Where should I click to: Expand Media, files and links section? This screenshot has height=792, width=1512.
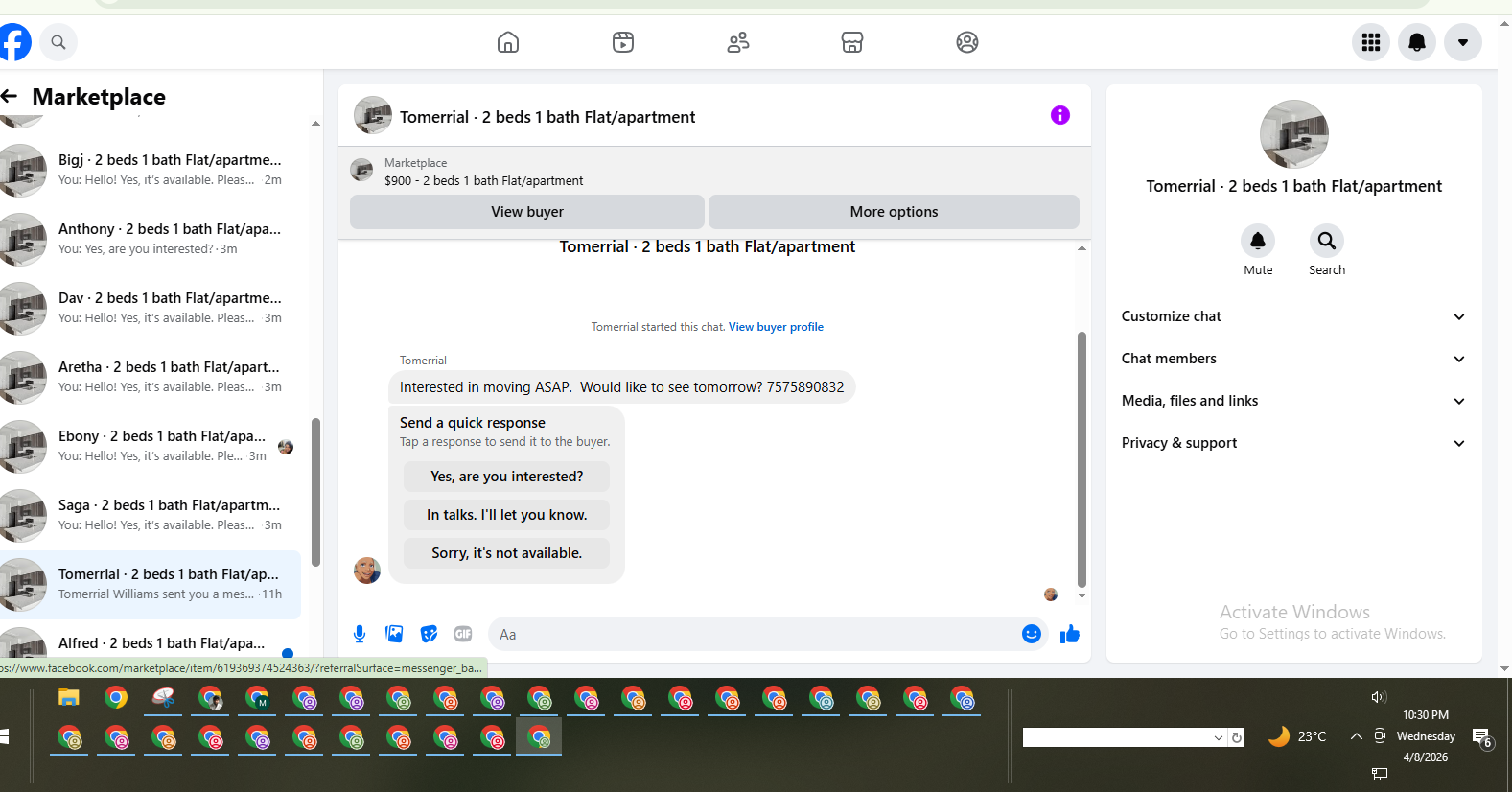(x=1293, y=401)
